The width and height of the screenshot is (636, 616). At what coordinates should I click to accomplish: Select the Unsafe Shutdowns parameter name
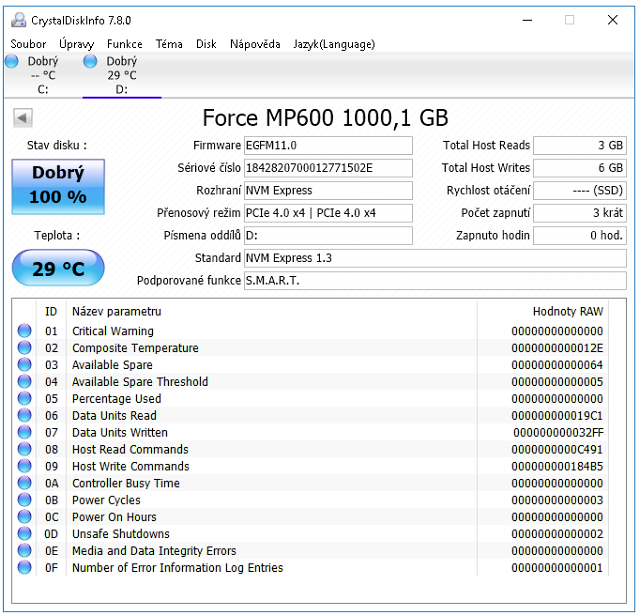[x=120, y=534]
